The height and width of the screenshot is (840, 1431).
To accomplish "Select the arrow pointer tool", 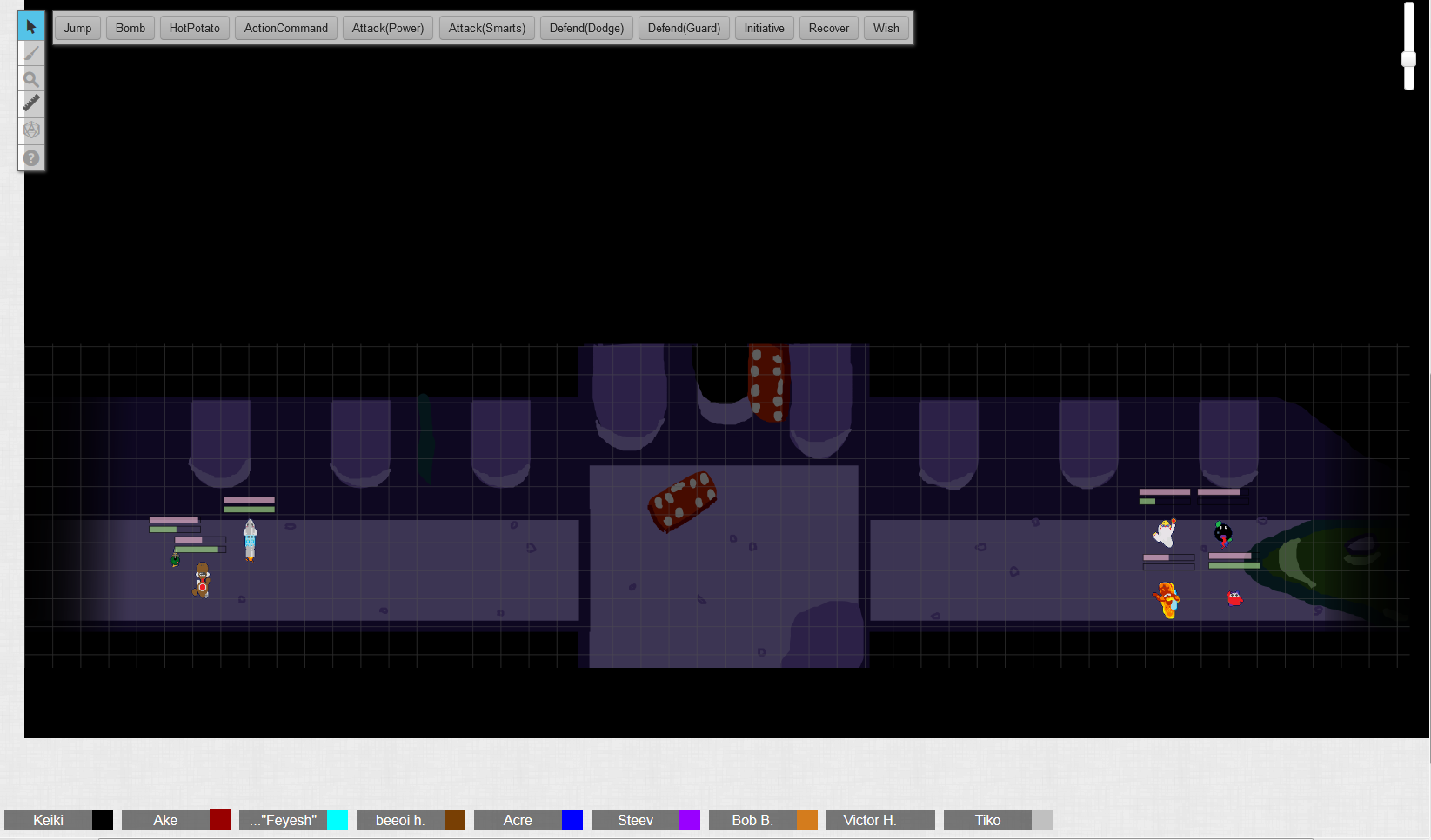I will [31, 26].
